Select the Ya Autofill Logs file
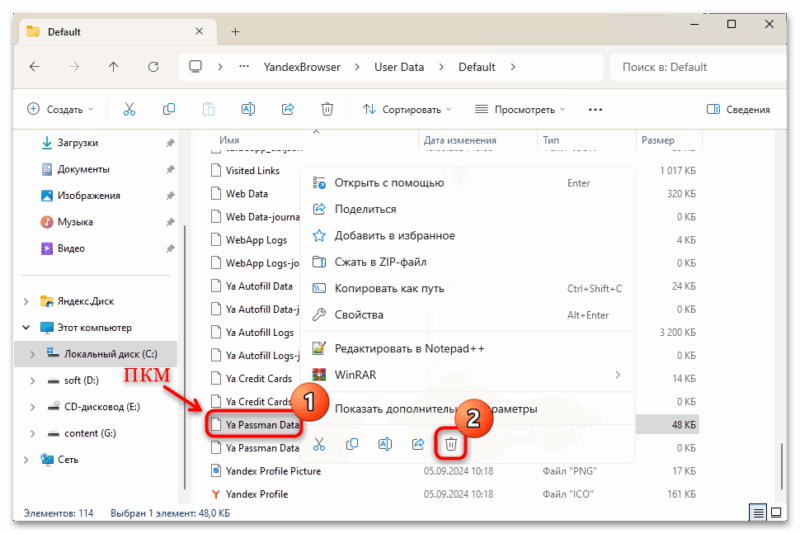The width and height of the screenshot is (800, 534). coord(260,332)
